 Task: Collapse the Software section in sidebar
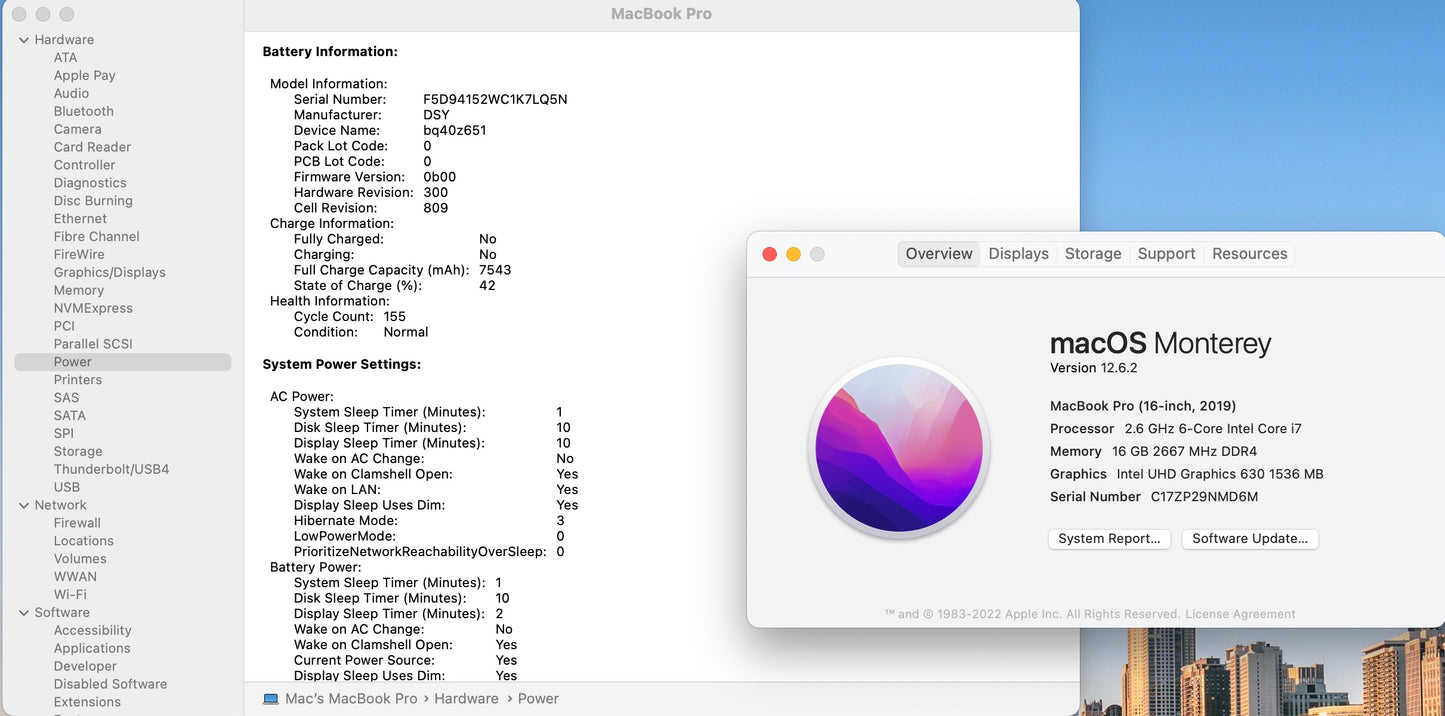[x=24, y=613]
